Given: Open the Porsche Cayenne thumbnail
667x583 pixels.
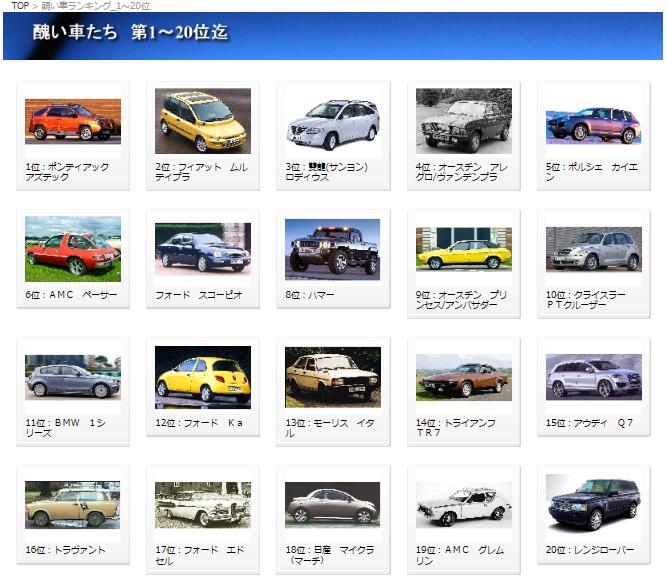Looking at the screenshot, I should tap(594, 126).
